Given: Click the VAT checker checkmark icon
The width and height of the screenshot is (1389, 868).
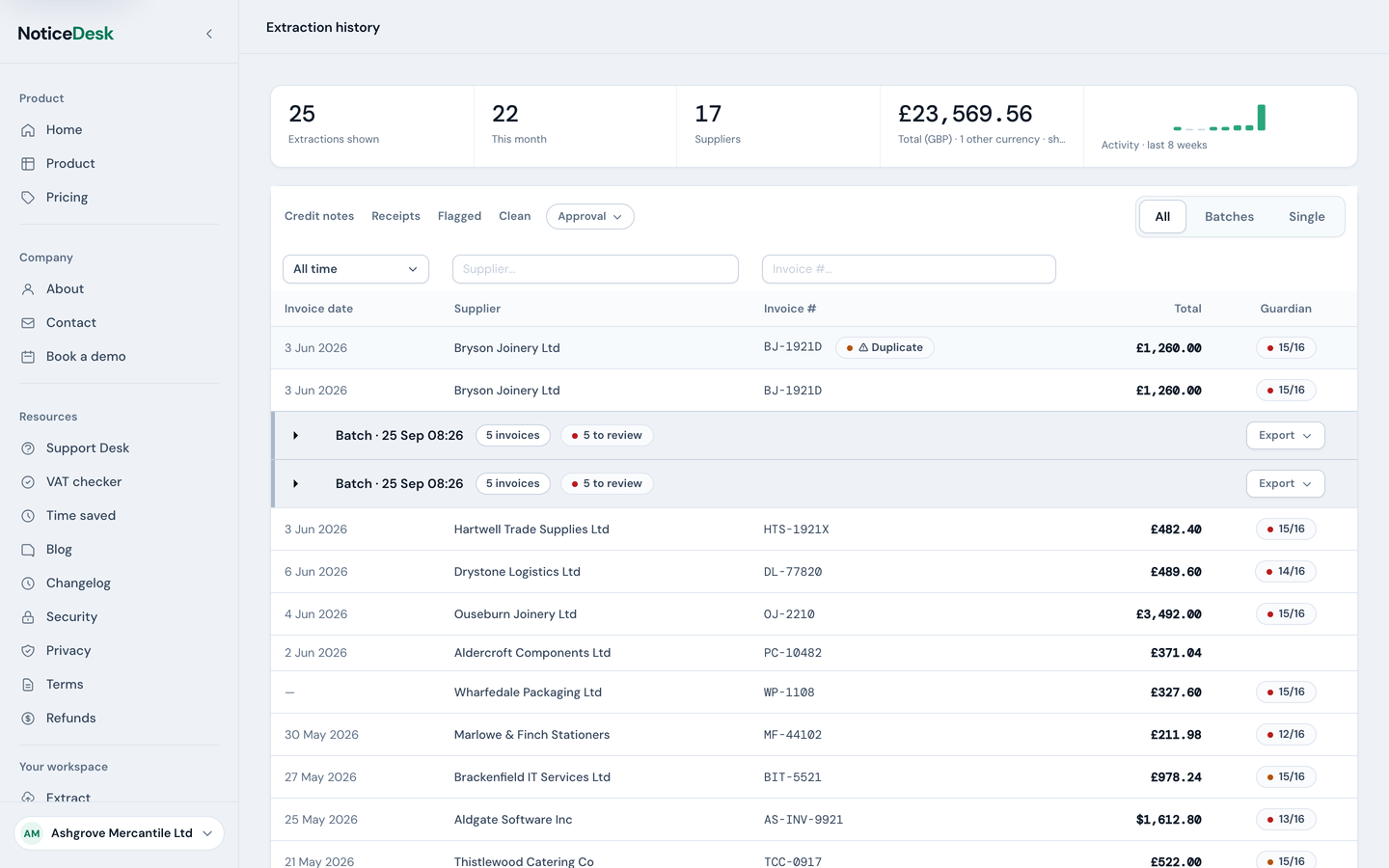Looking at the screenshot, I should click(28, 482).
